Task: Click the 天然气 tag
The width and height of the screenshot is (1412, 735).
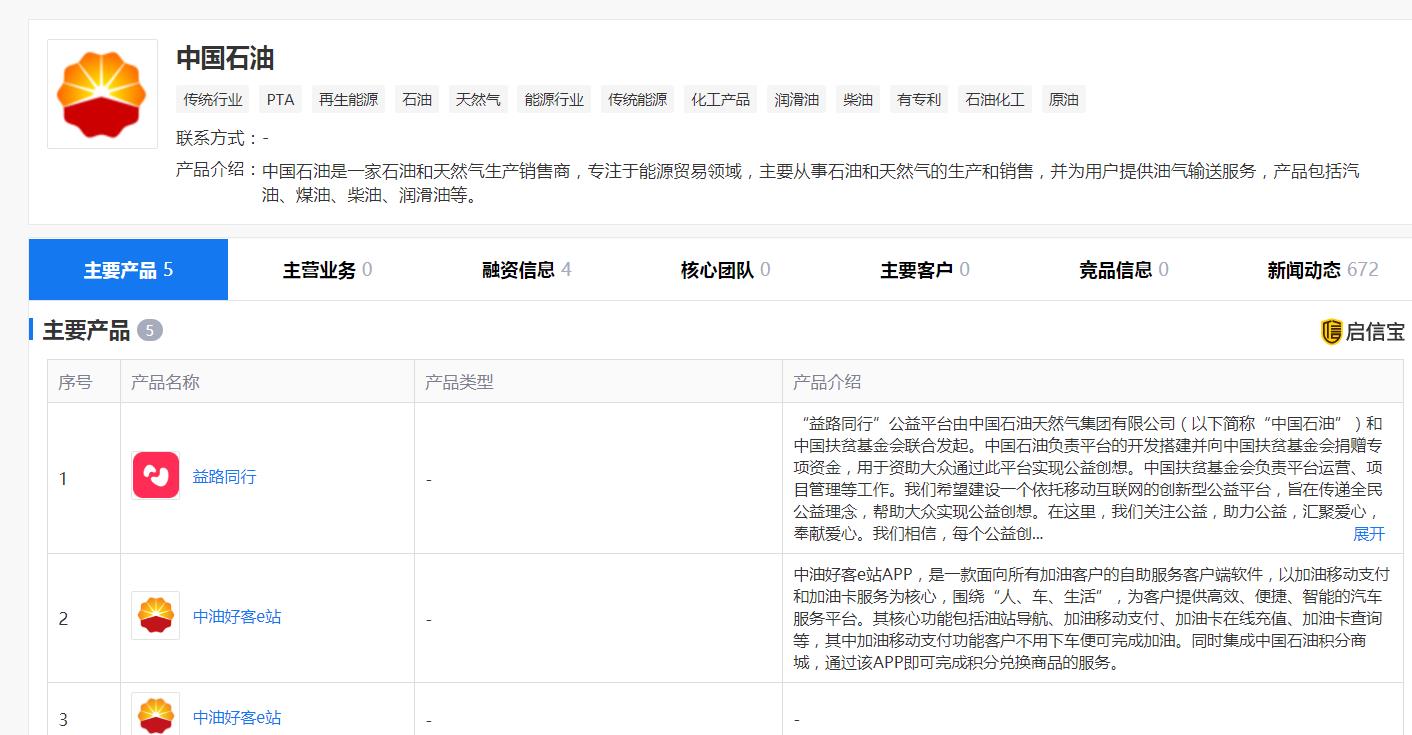Action: (477, 99)
